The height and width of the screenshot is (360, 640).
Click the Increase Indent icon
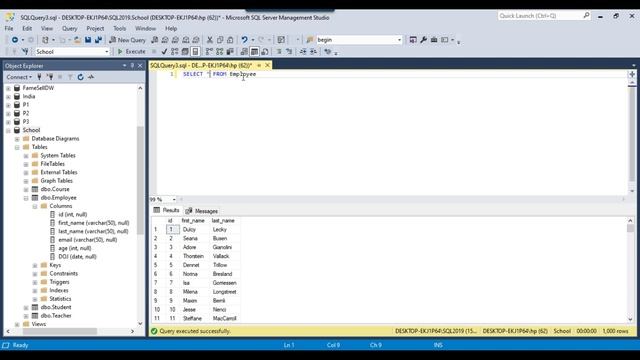313,51
